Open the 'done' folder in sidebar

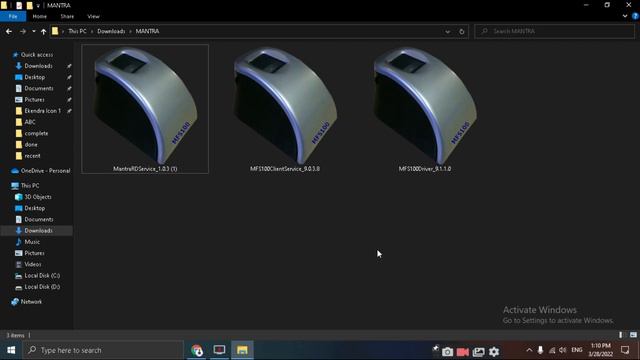coord(31,144)
